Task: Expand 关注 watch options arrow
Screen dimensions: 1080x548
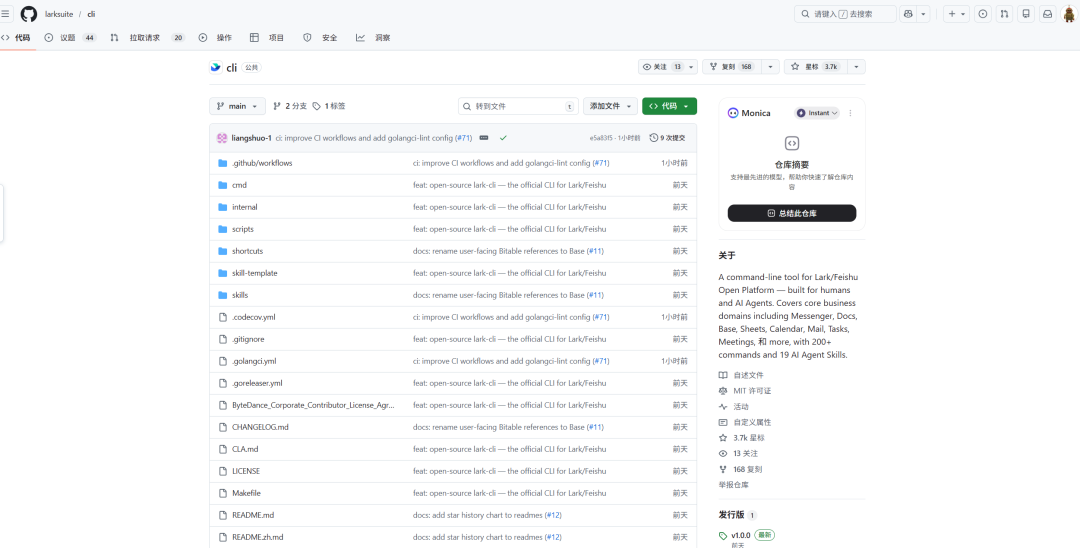Action: click(x=691, y=67)
